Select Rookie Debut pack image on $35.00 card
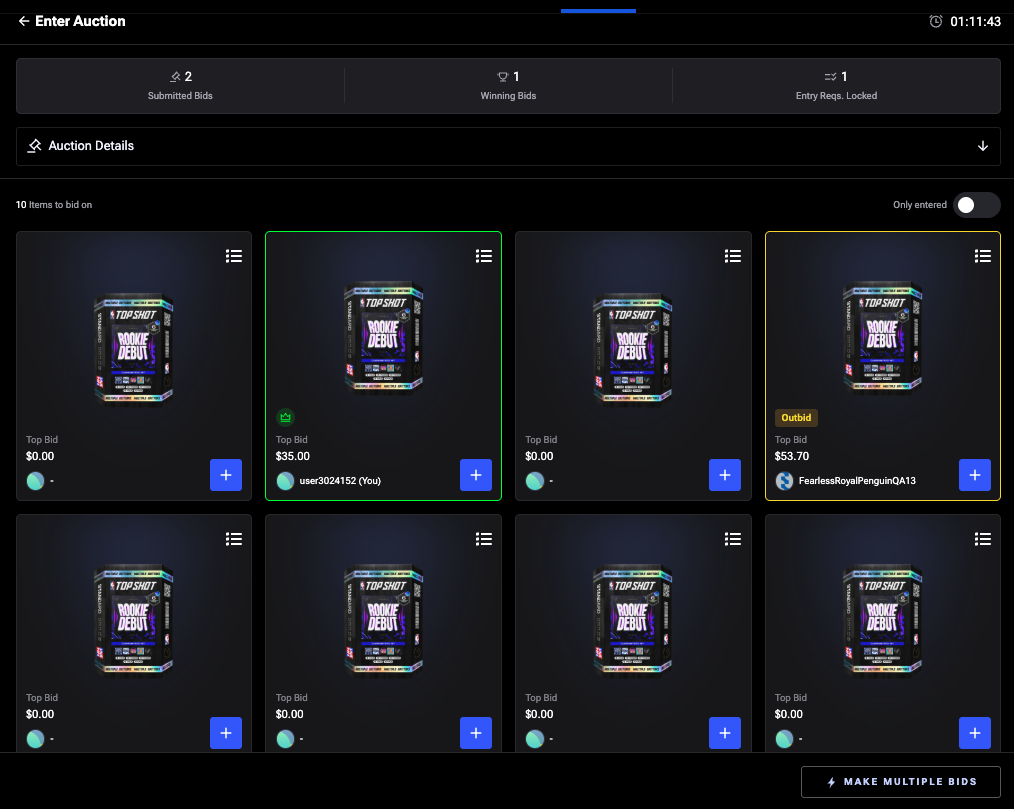1014x809 pixels. 383,337
